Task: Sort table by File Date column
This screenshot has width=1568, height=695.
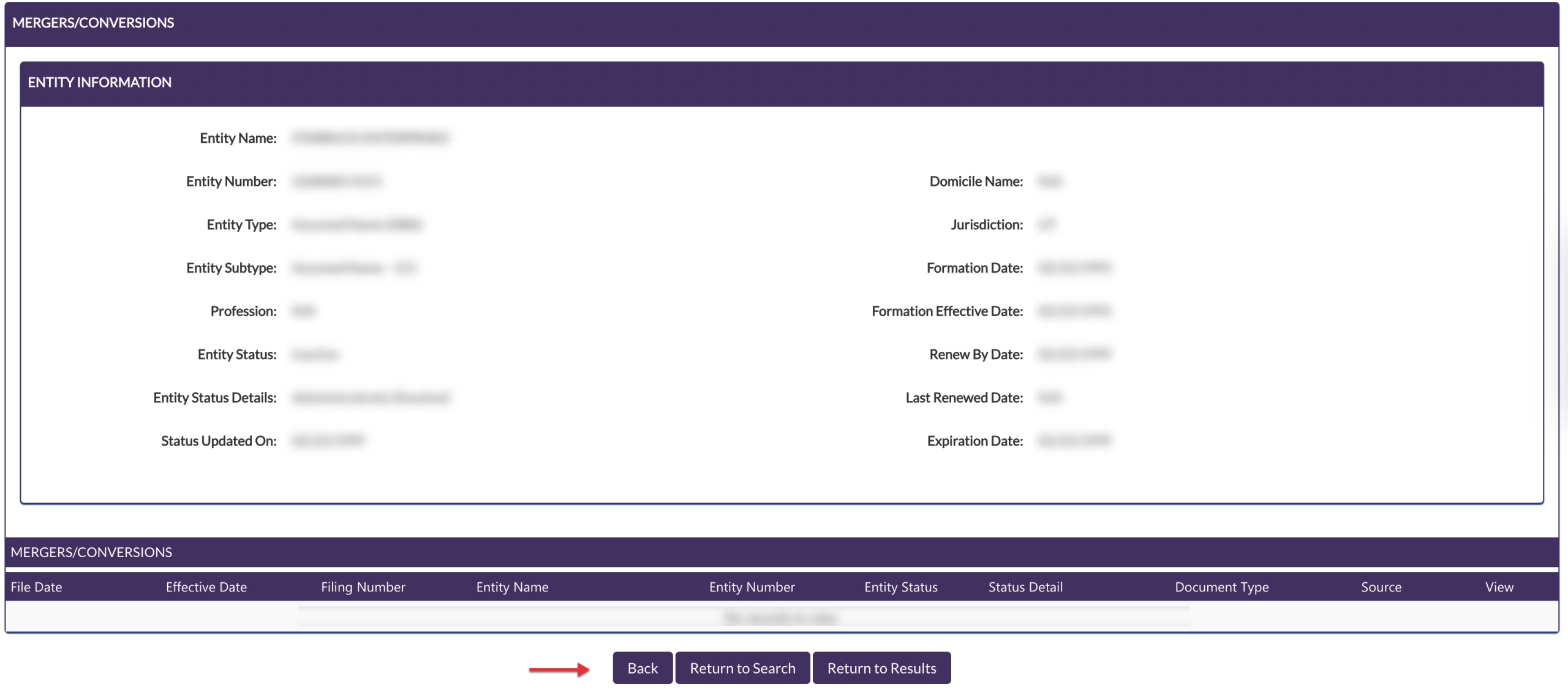Action: [37, 587]
